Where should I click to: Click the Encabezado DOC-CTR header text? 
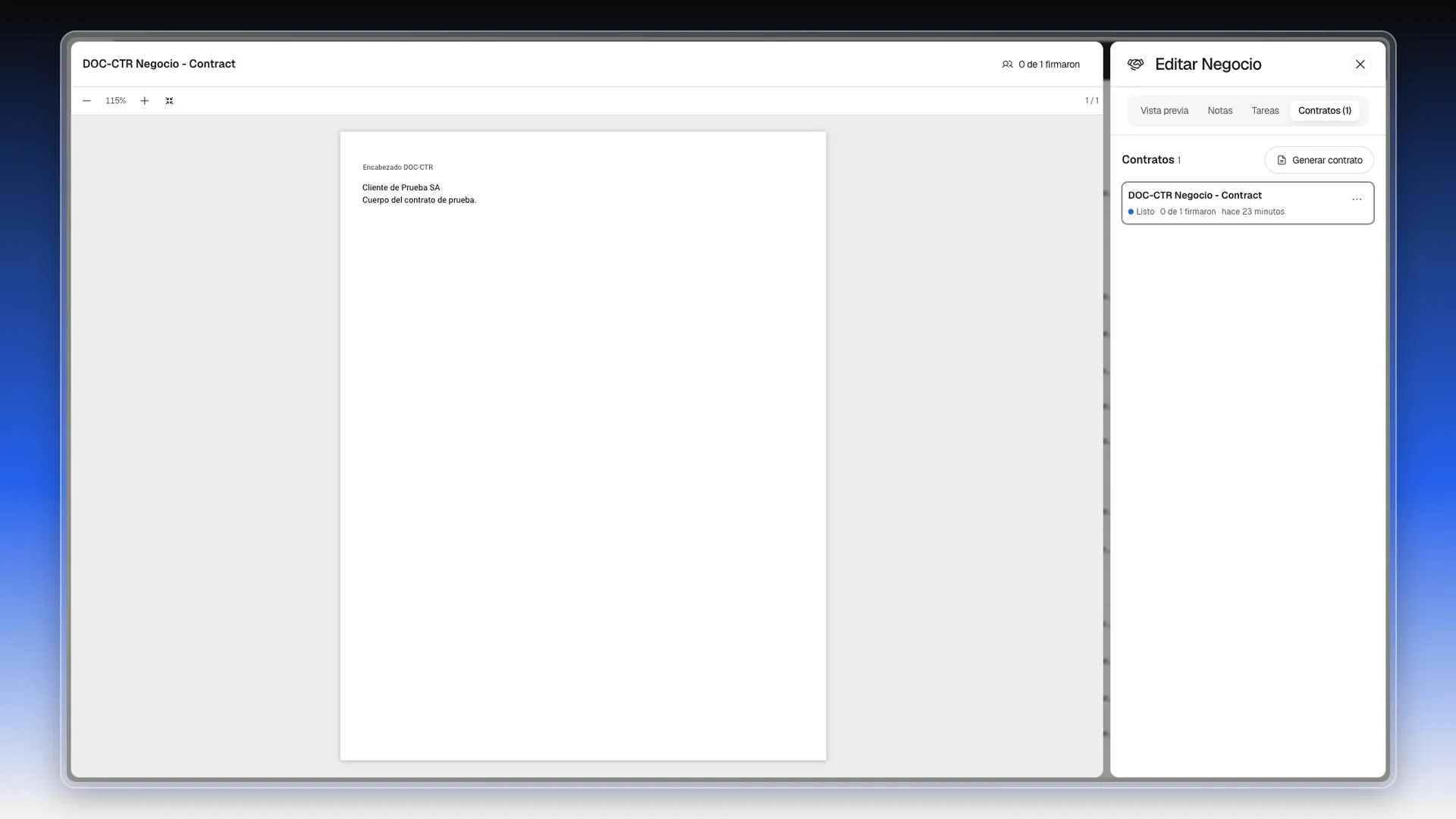click(x=397, y=168)
